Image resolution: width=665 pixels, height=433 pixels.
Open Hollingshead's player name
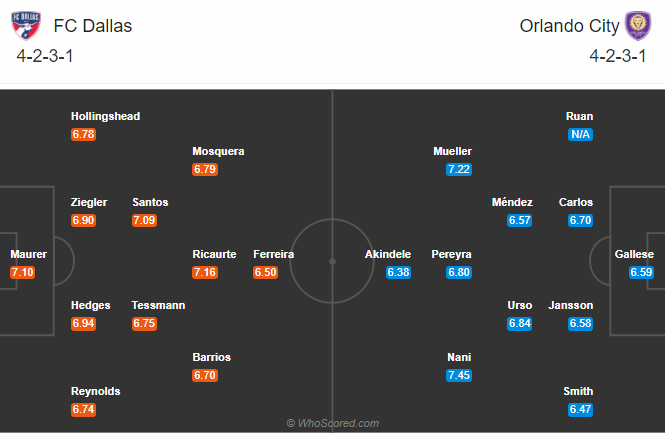pyautogui.click(x=105, y=116)
